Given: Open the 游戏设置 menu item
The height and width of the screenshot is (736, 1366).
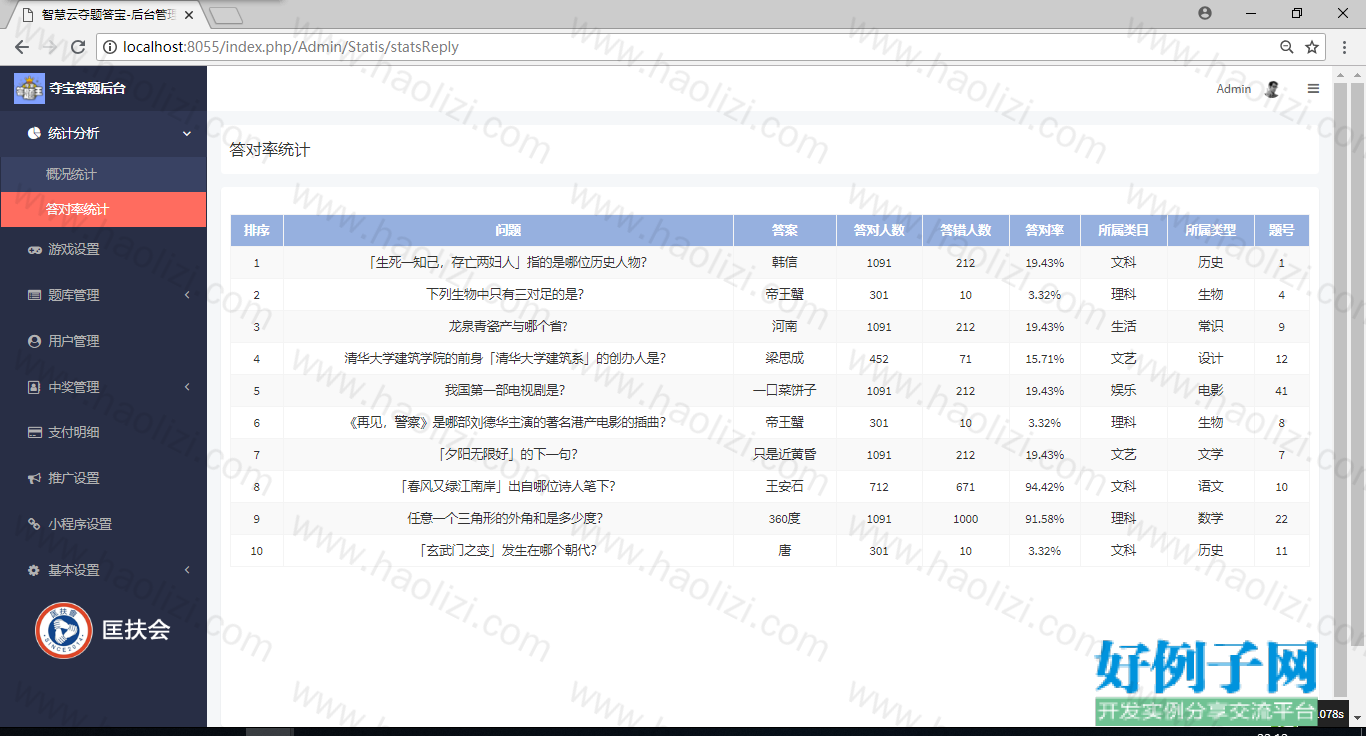Looking at the screenshot, I should pos(103,249).
